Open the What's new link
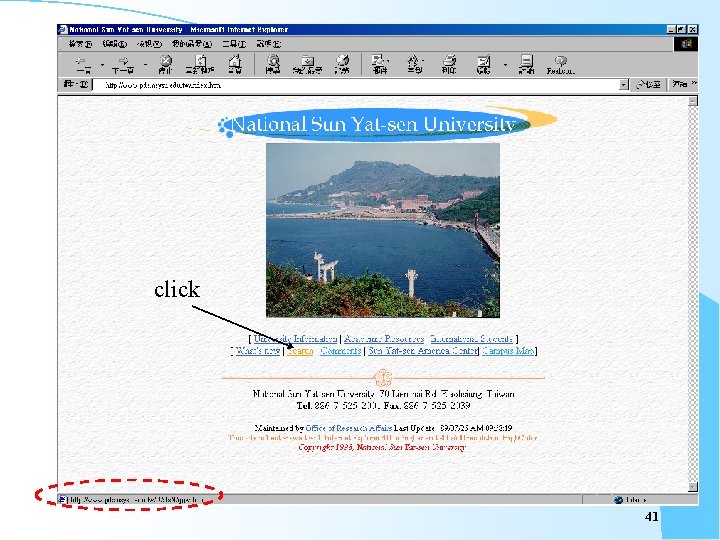Image resolution: width=720 pixels, height=540 pixels. coord(258,351)
